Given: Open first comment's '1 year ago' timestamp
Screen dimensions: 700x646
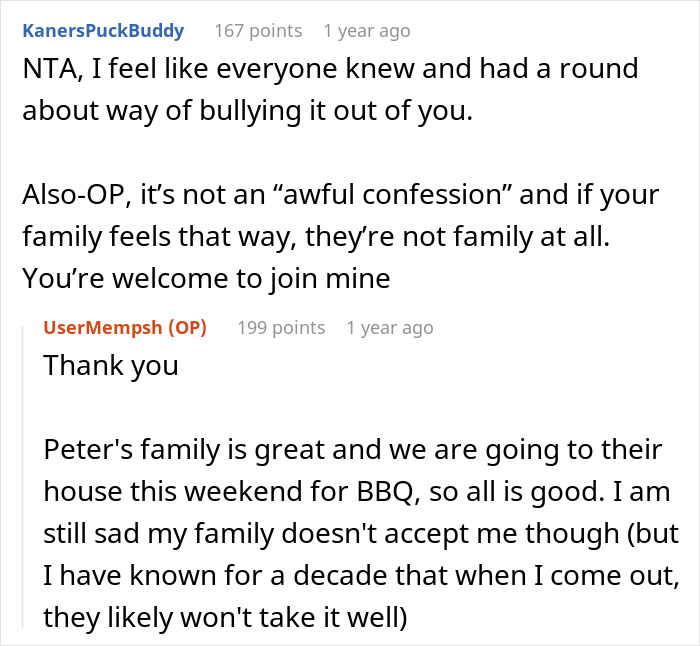Looking at the screenshot, I should [x=366, y=31].
